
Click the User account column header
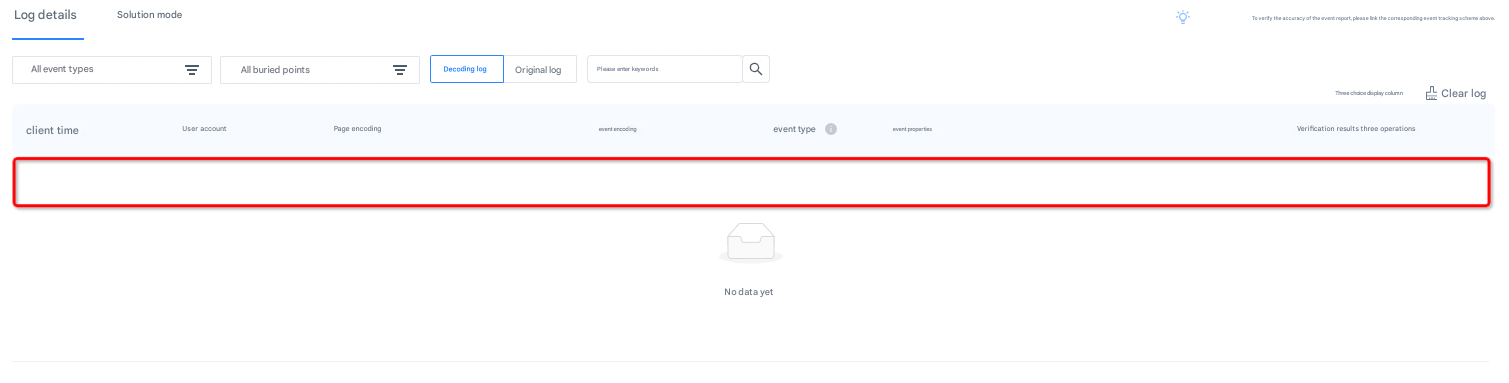click(x=204, y=129)
